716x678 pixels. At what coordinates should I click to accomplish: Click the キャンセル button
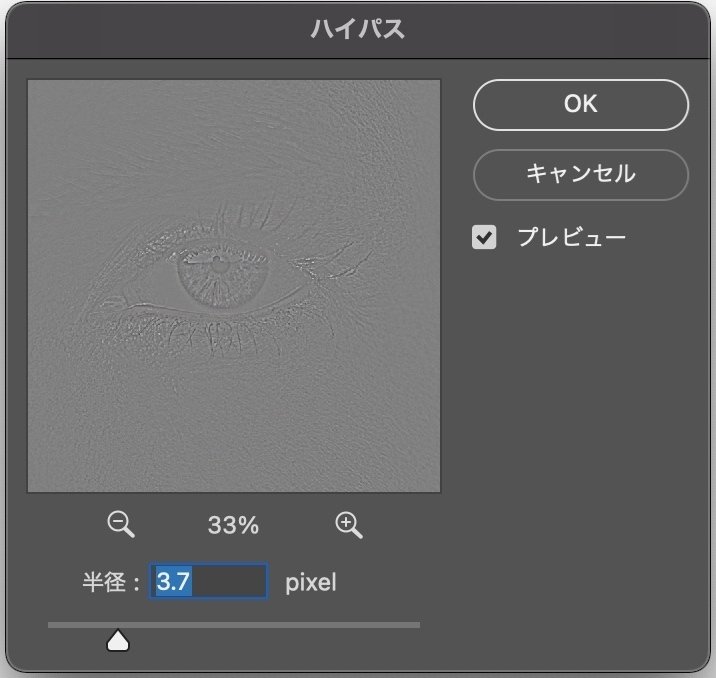581,174
